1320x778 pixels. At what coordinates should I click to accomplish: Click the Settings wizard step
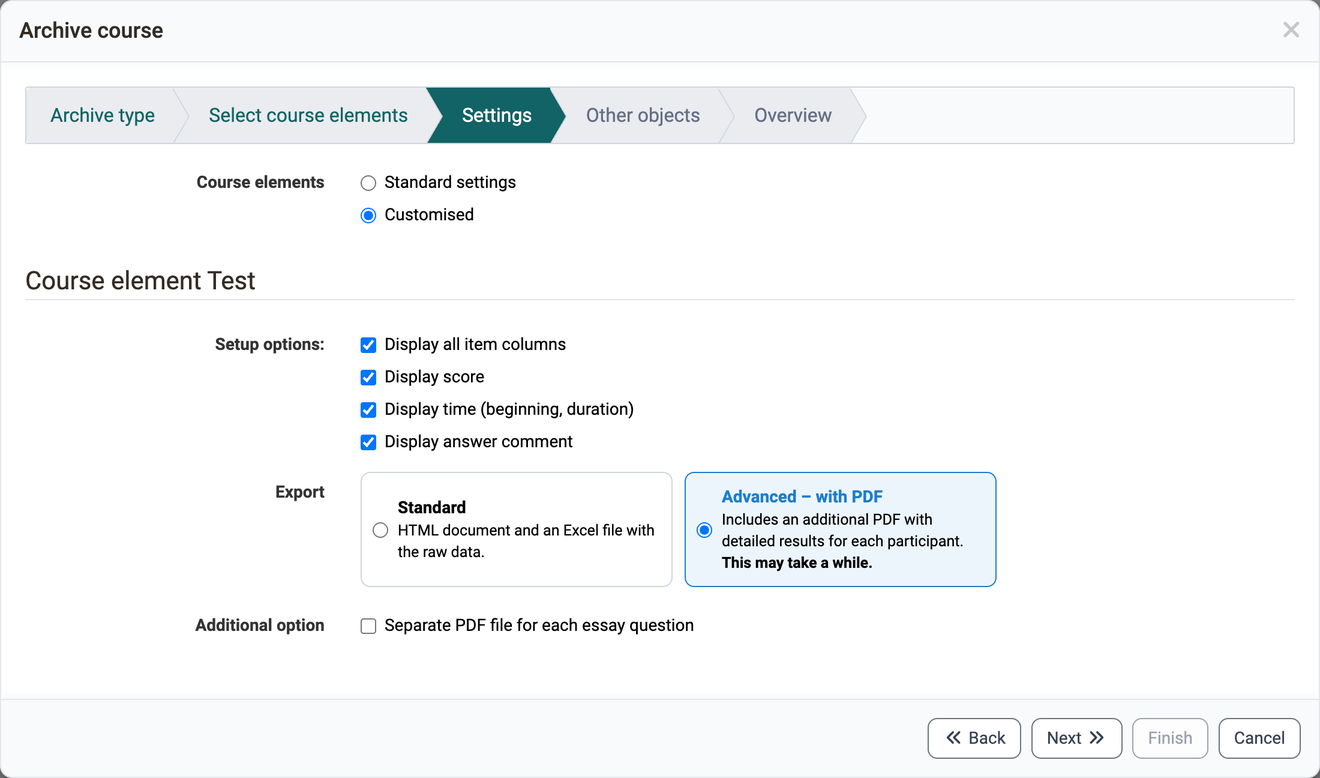point(496,115)
